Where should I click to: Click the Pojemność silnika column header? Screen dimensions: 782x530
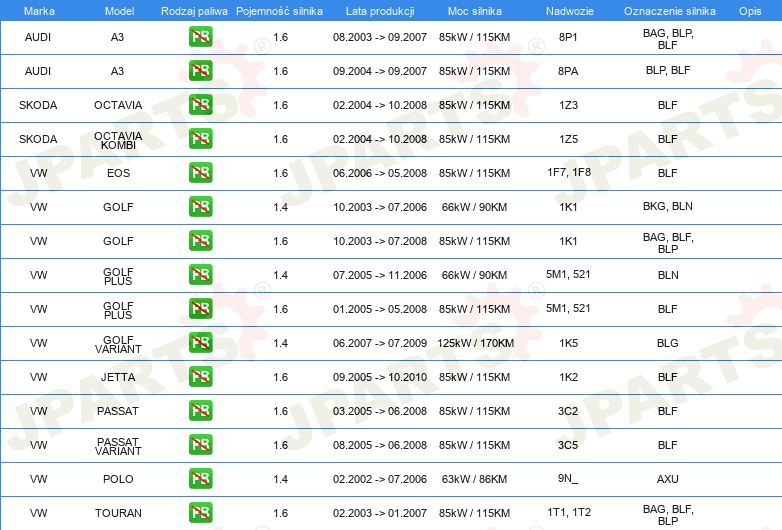(279, 11)
